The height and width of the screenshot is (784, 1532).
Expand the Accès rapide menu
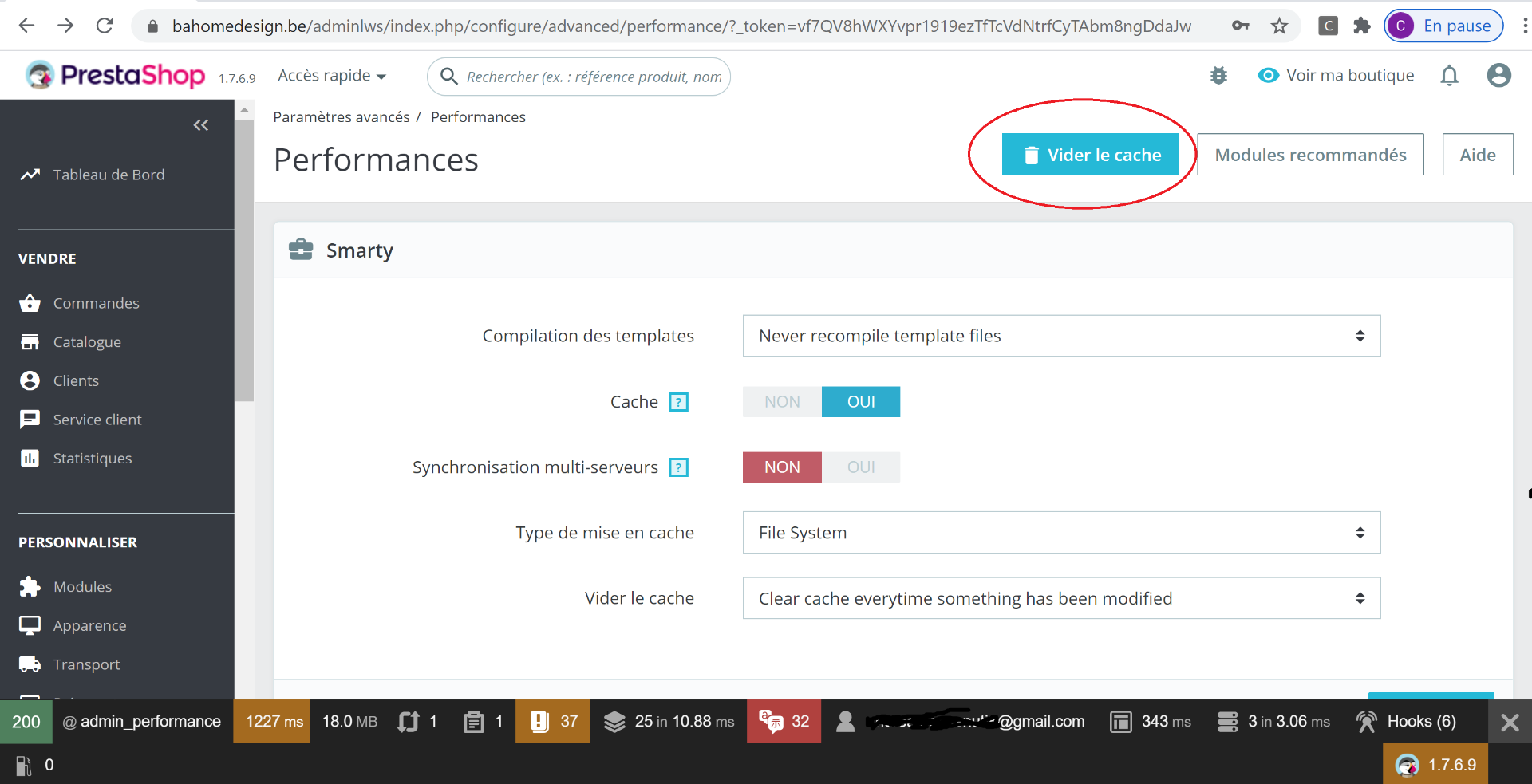[x=332, y=76]
